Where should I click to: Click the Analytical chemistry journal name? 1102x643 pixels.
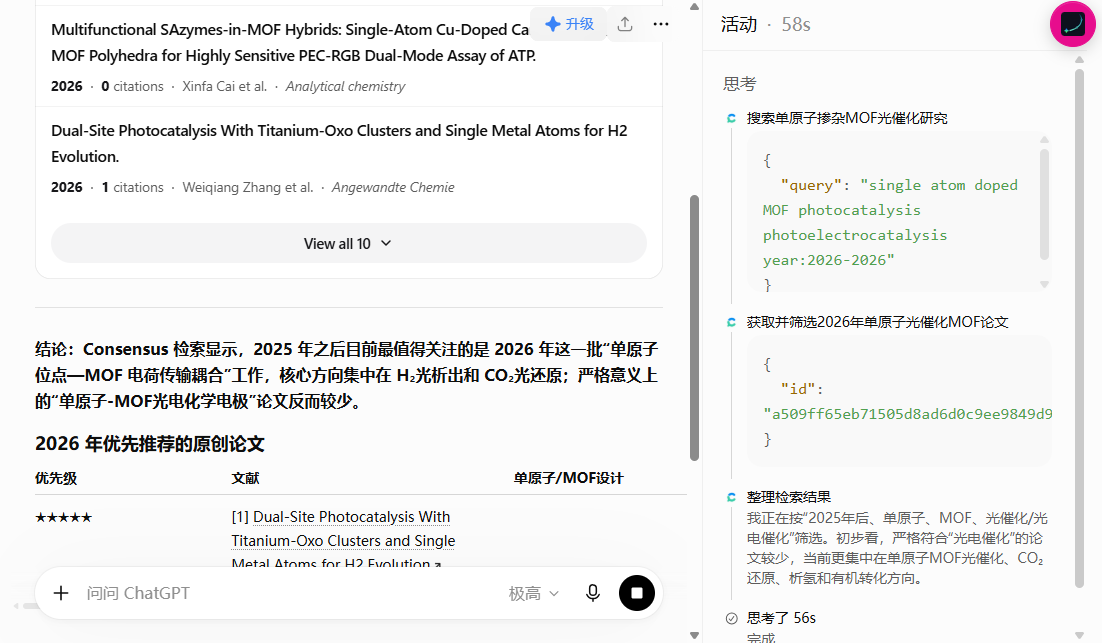[345, 86]
